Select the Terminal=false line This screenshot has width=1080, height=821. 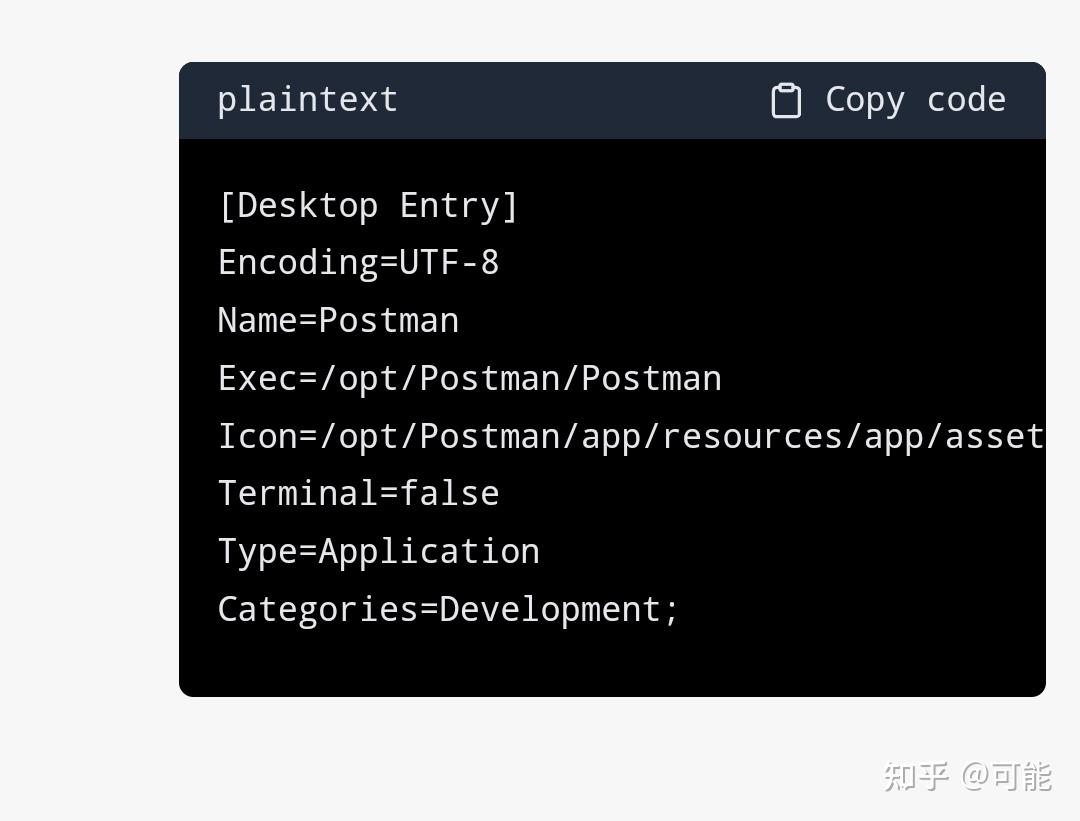(x=358, y=492)
